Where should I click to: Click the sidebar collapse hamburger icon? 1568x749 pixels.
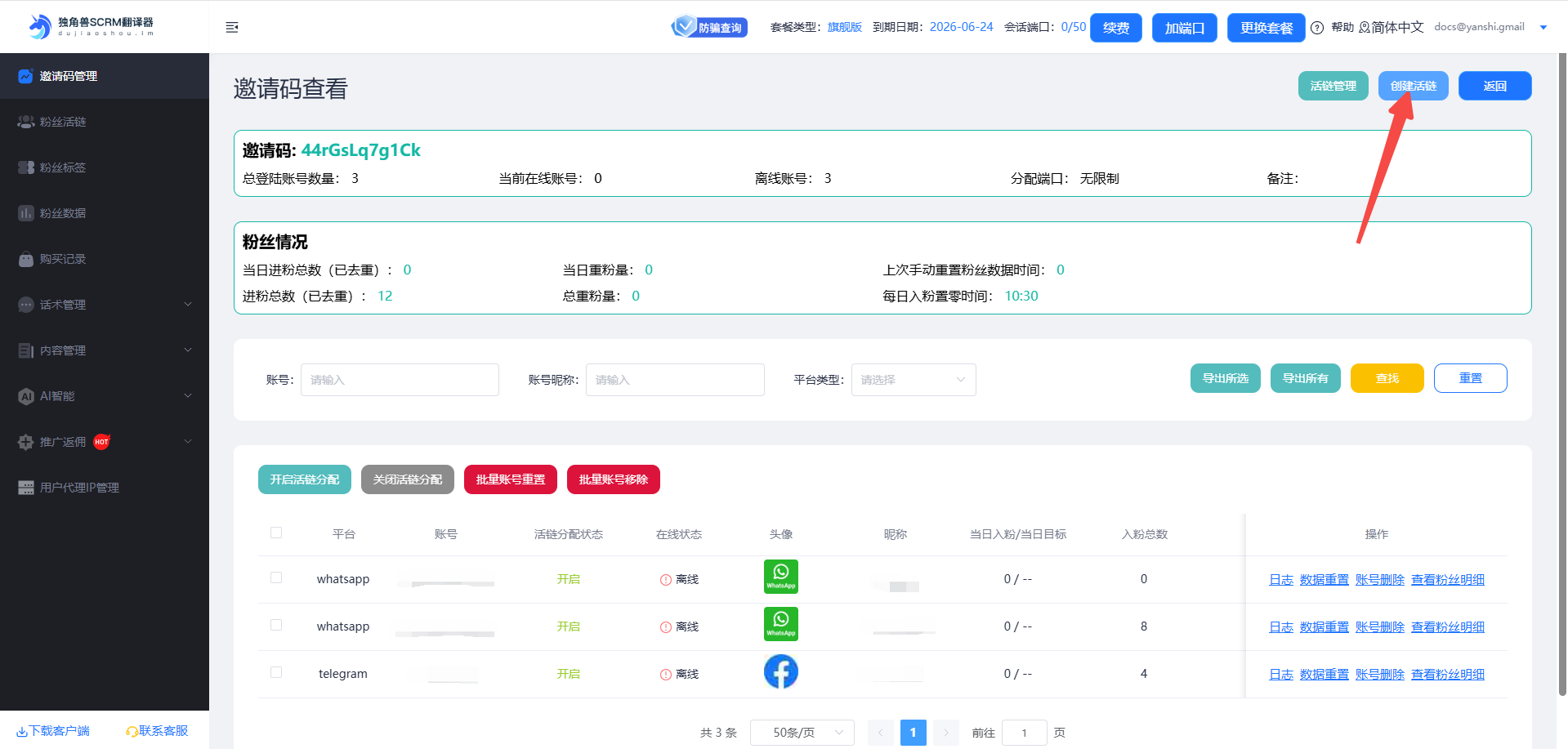click(232, 28)
